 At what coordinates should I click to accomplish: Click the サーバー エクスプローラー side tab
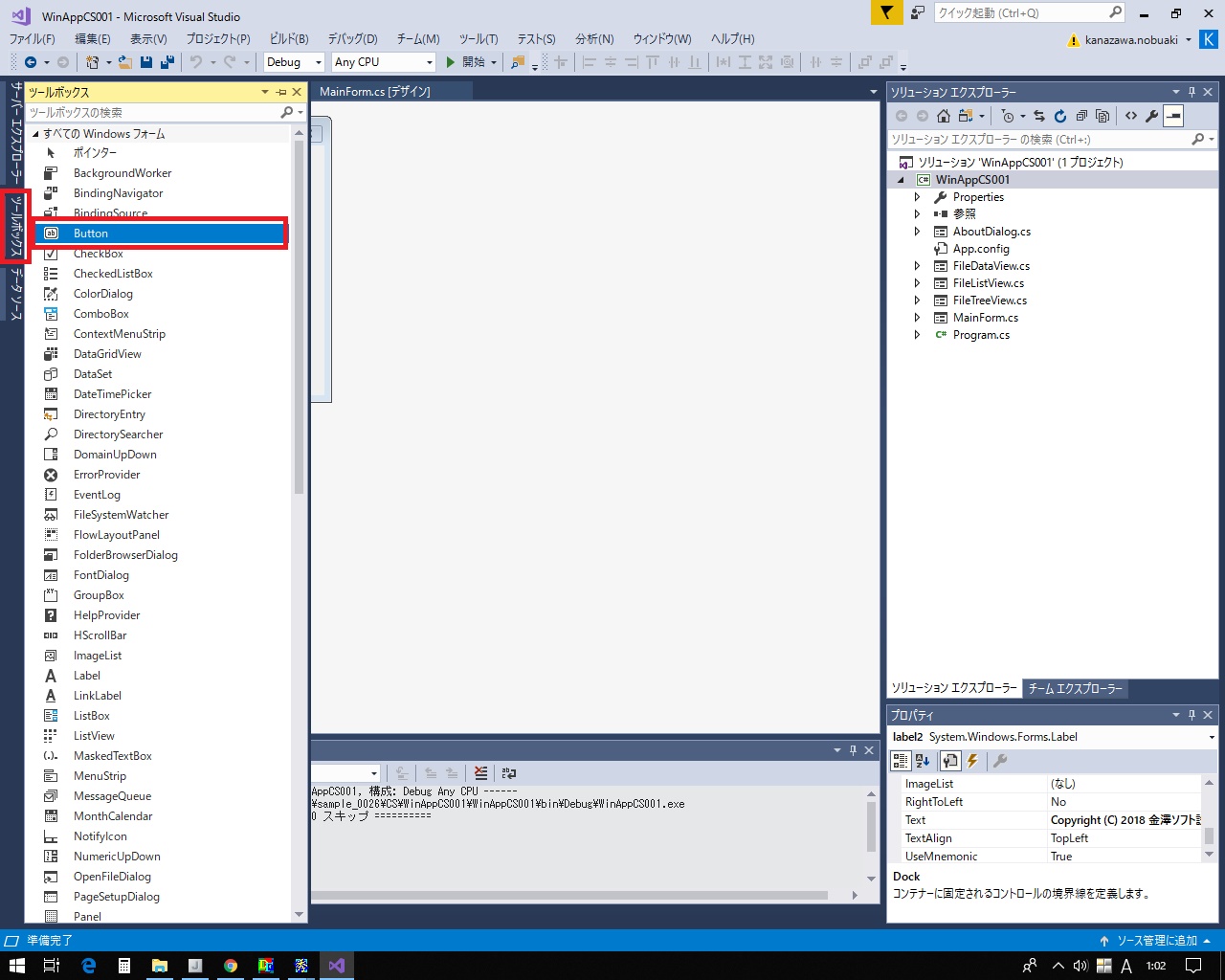pyautogui.click(x=16, y=133)
